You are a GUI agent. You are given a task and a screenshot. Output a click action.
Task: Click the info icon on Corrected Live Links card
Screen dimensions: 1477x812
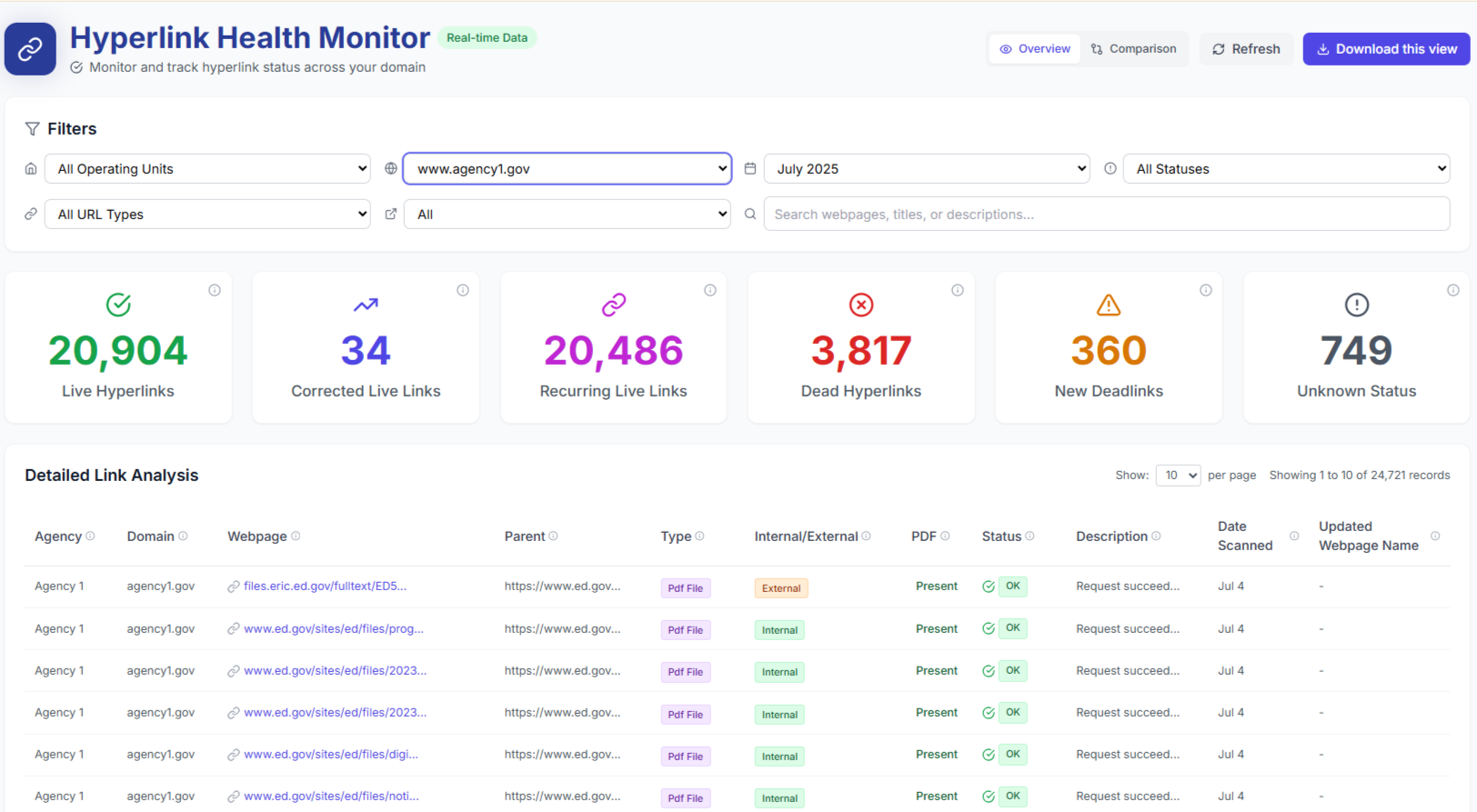[x=463, y=290]
